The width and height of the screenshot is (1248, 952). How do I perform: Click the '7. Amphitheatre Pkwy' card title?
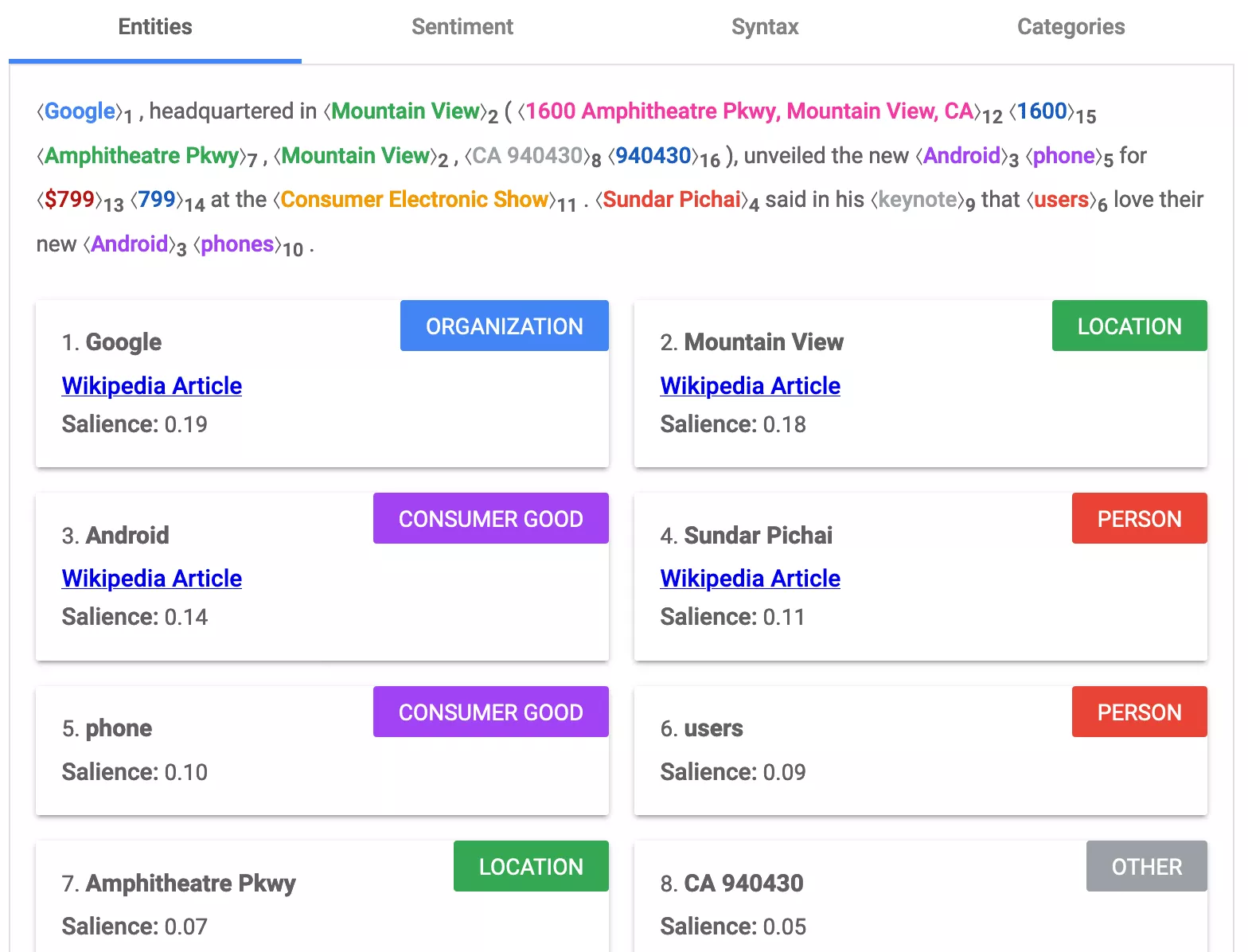pos(179,883)
